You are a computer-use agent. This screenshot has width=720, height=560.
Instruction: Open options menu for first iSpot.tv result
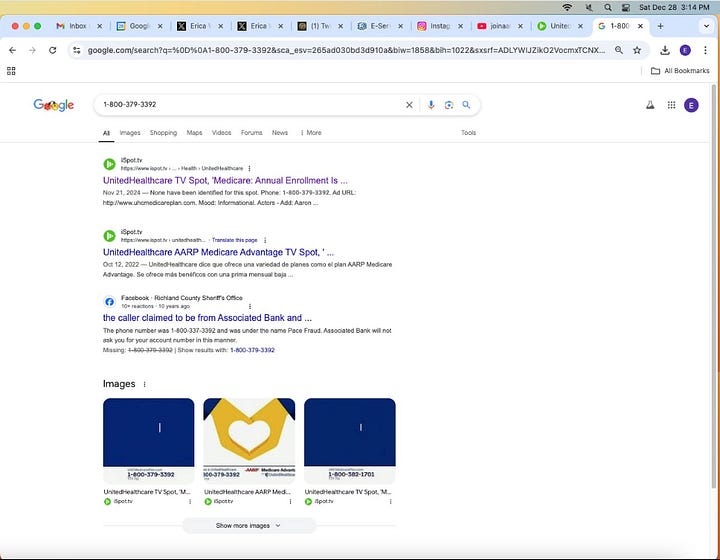pos(249,168)
